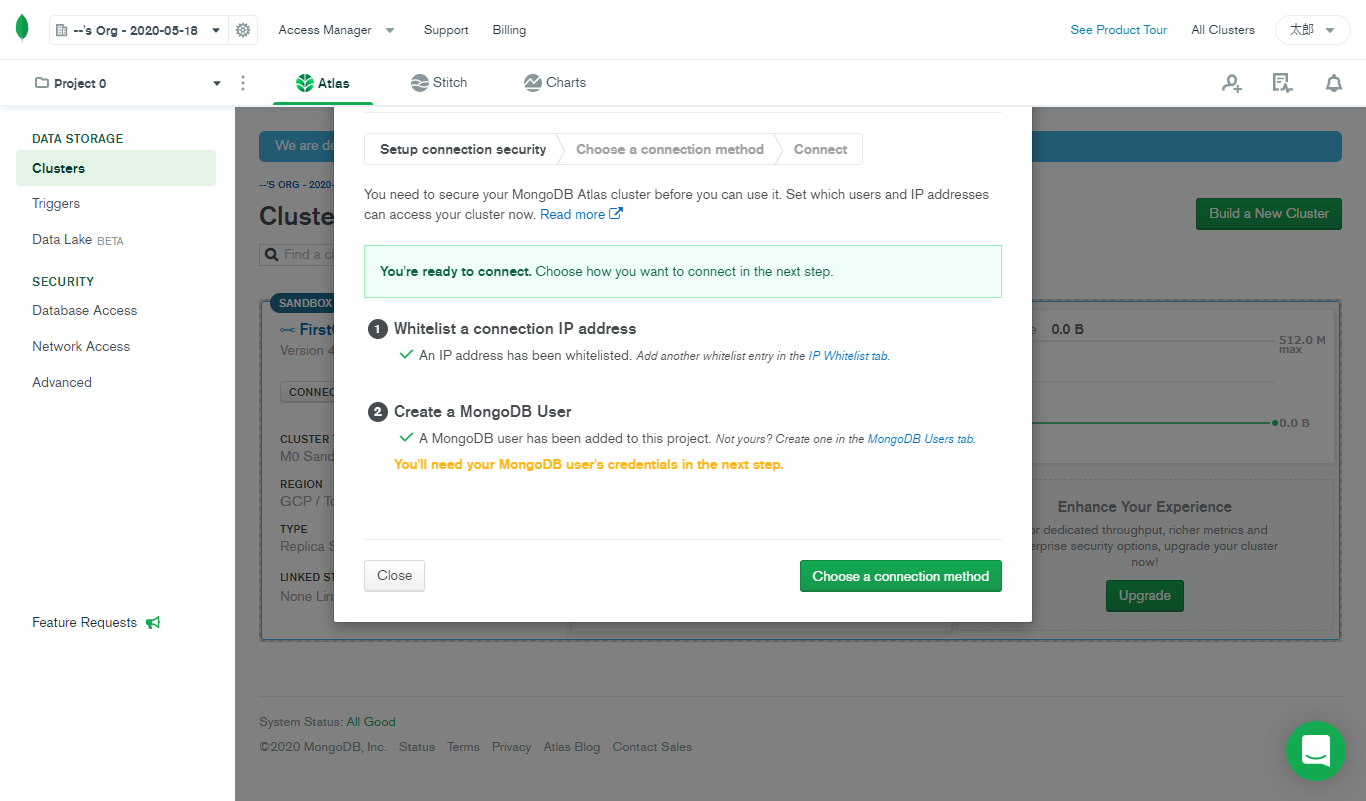Select Clusters in the sidebar
Screen dimensions: 1366x801
[116, 168]
